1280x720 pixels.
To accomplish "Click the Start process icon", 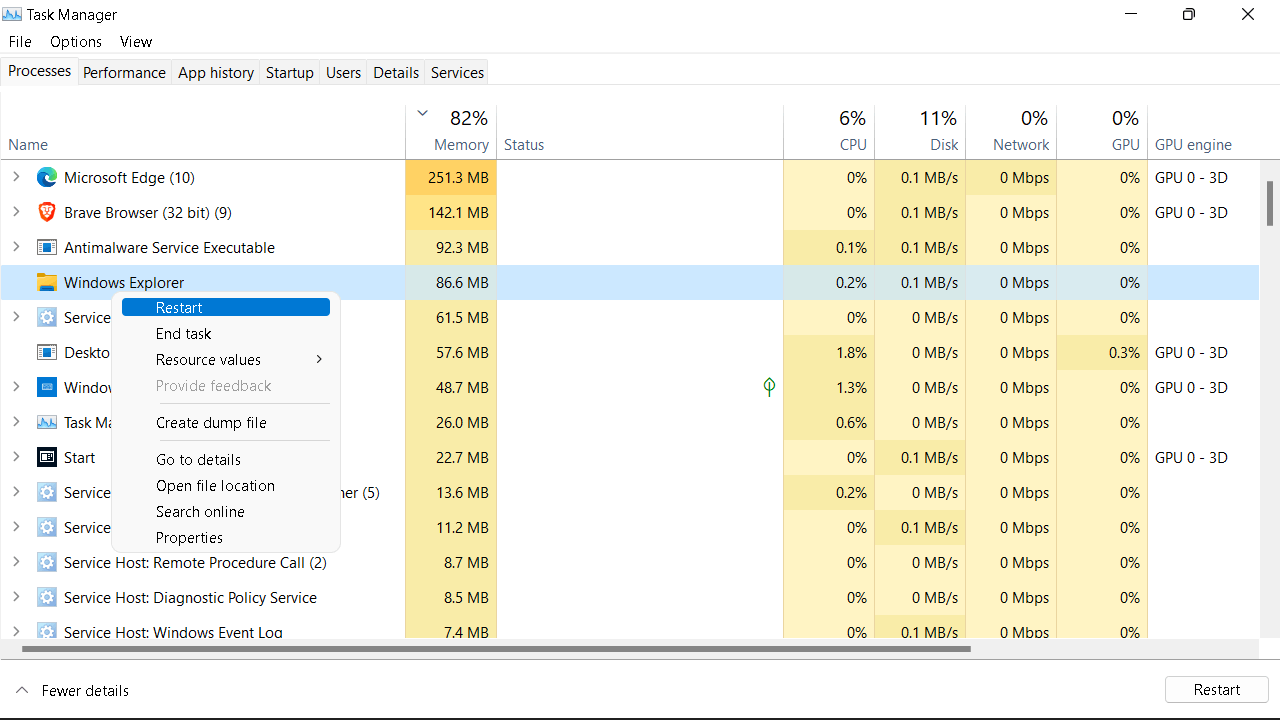I will click(46, 458).
